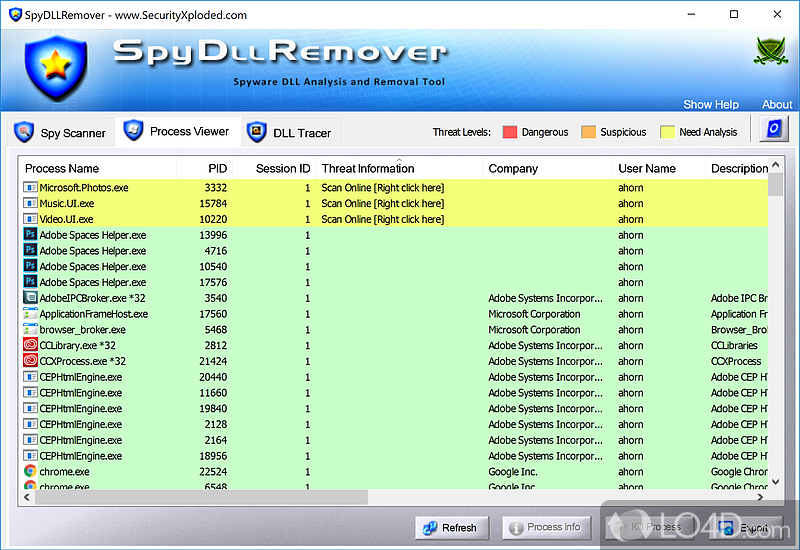This screenshot has height=550, width=800.
Task: Sort by Description column header
Action: coord(737,168)
